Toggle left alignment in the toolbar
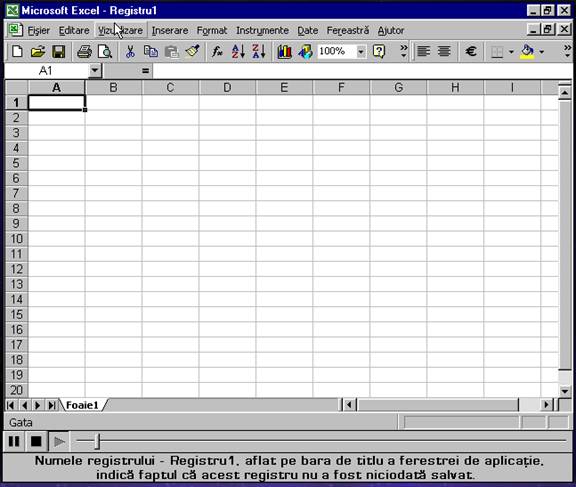The image size is (576, 487). pos(424,51)
